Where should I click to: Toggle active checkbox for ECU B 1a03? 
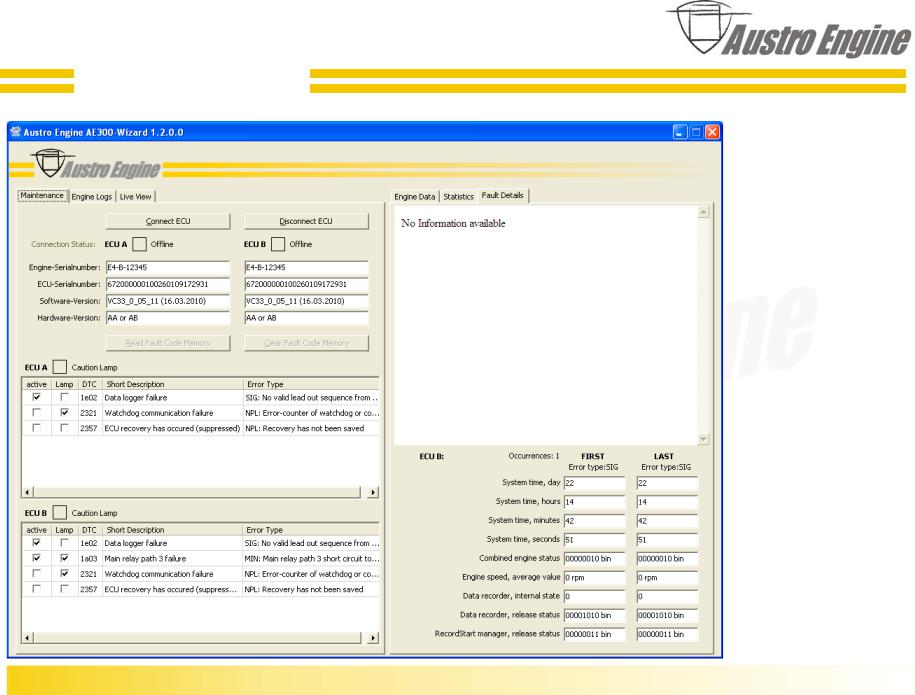pyautogui.click(x=36, y=558)
